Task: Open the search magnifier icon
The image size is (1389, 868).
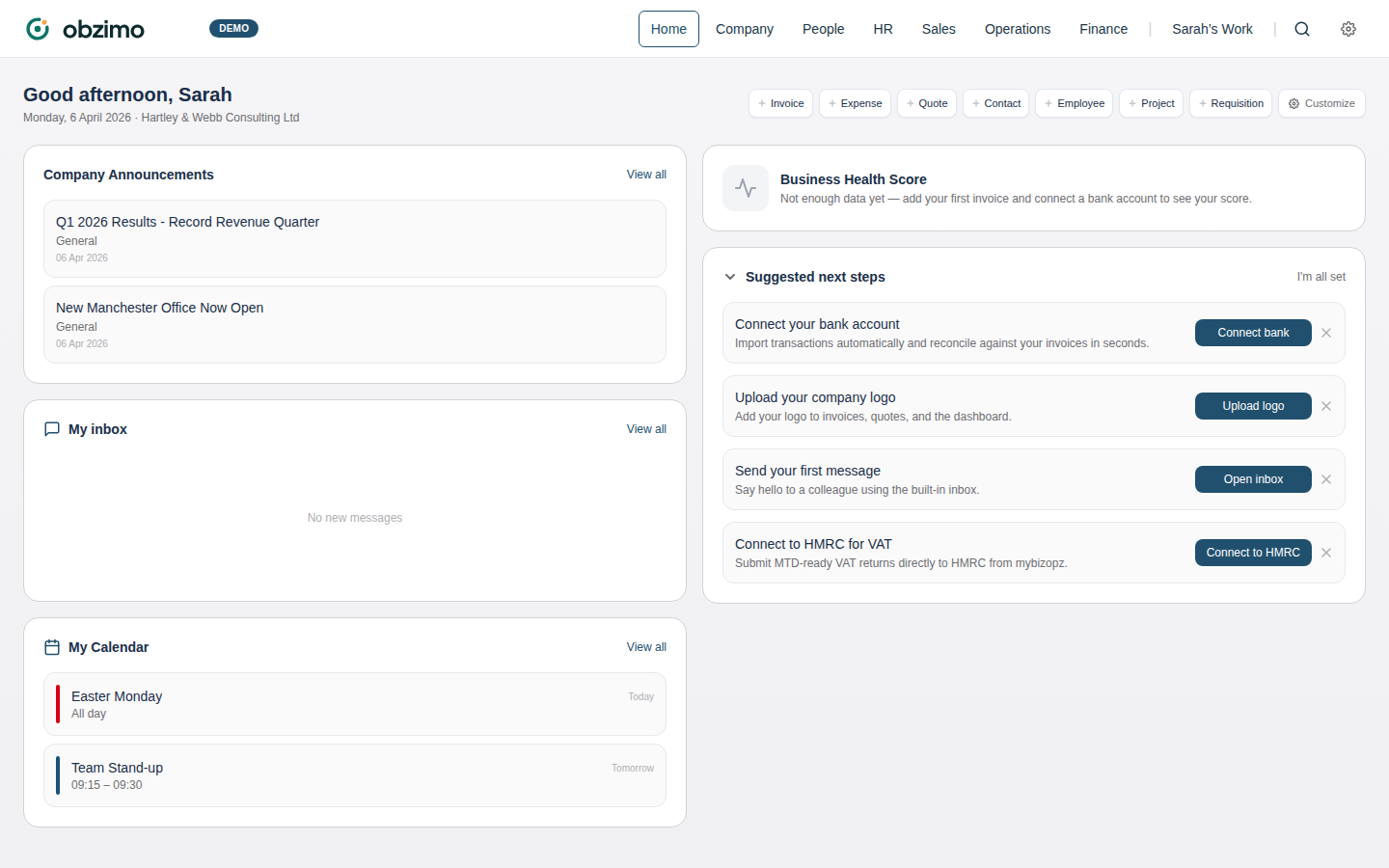Action: click(x=1302, y=29)
